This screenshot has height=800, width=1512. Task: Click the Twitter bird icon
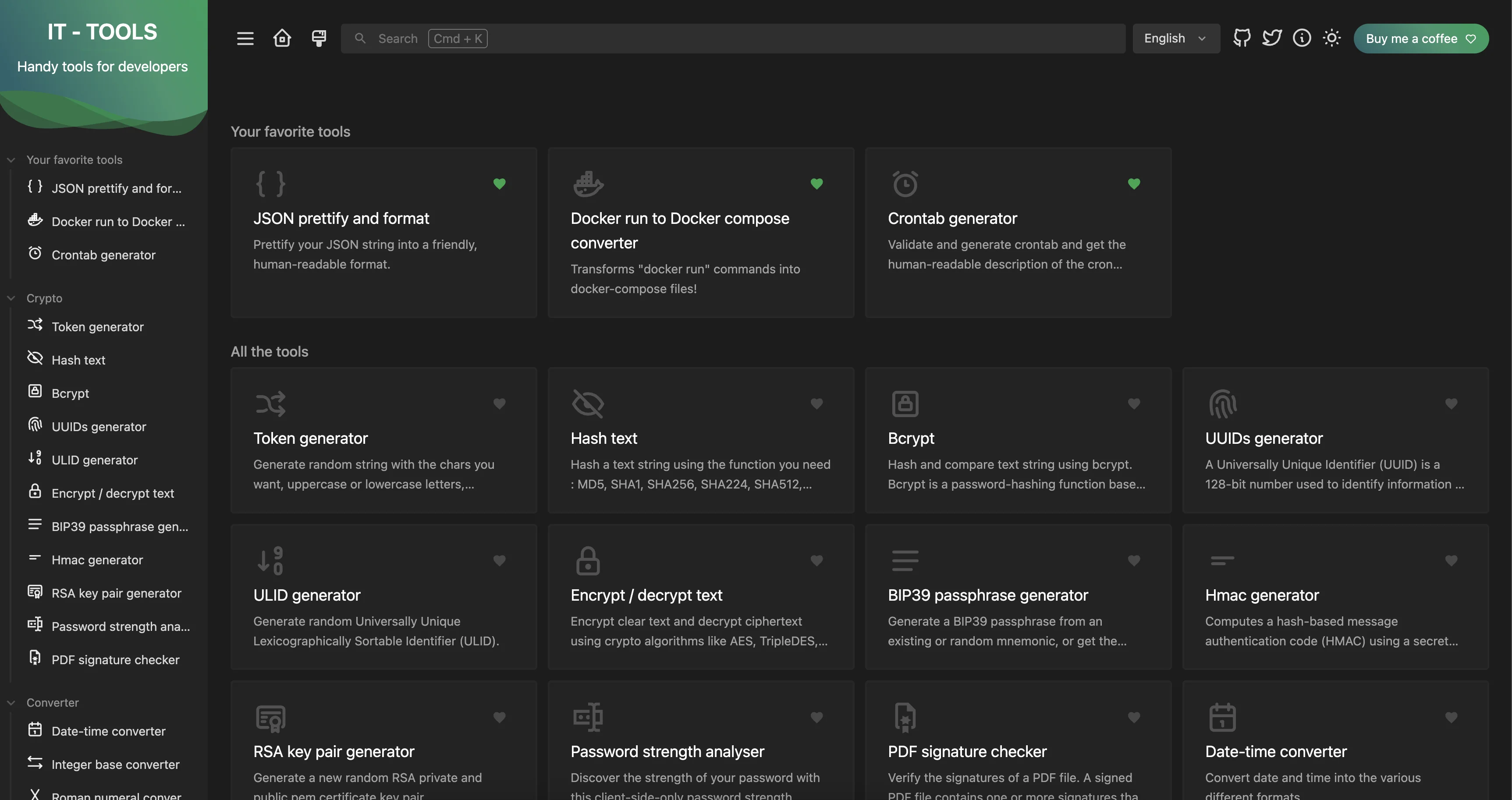click(x=1272, y=38)
